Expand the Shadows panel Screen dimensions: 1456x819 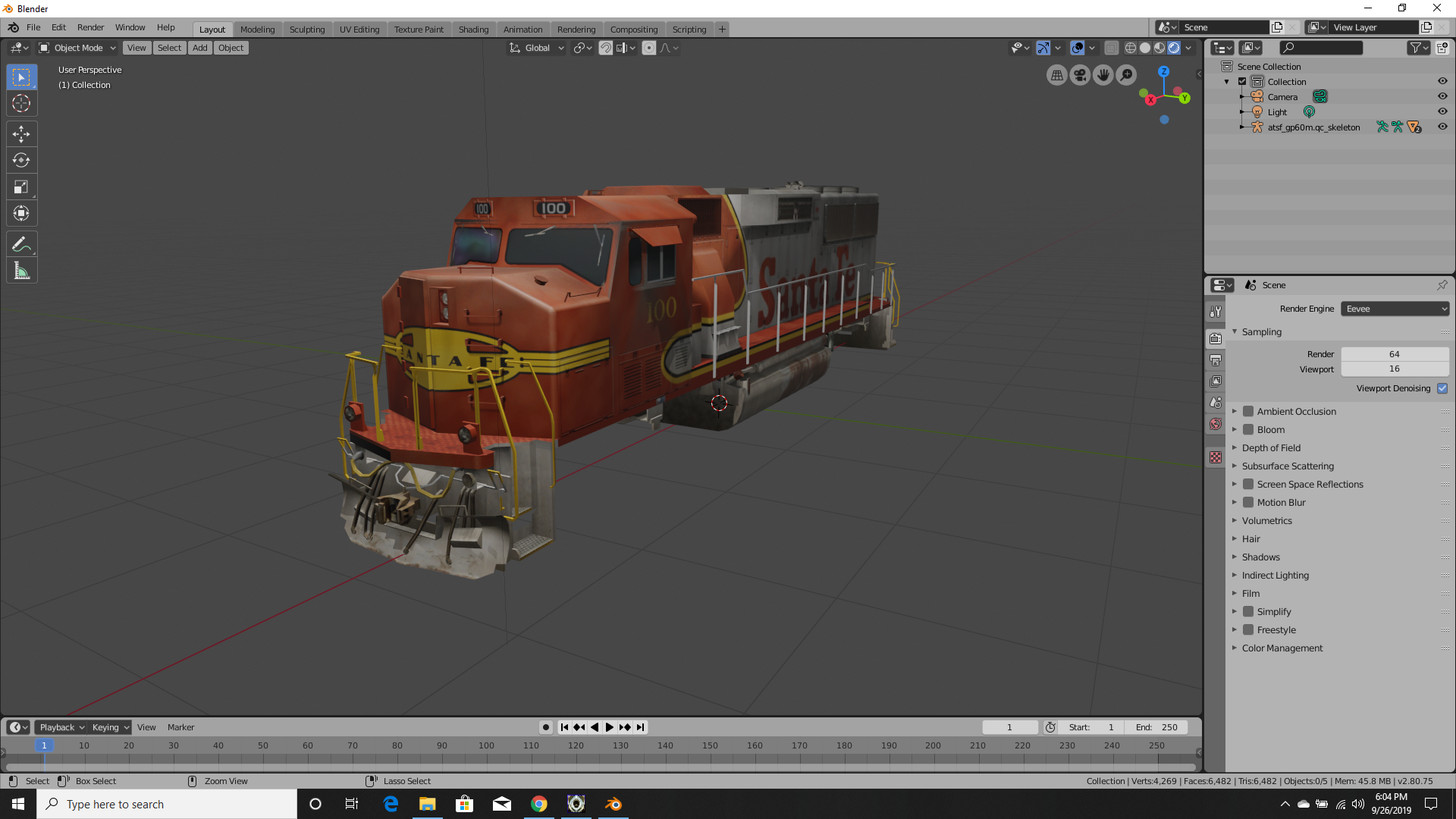tap(1260, 557)
